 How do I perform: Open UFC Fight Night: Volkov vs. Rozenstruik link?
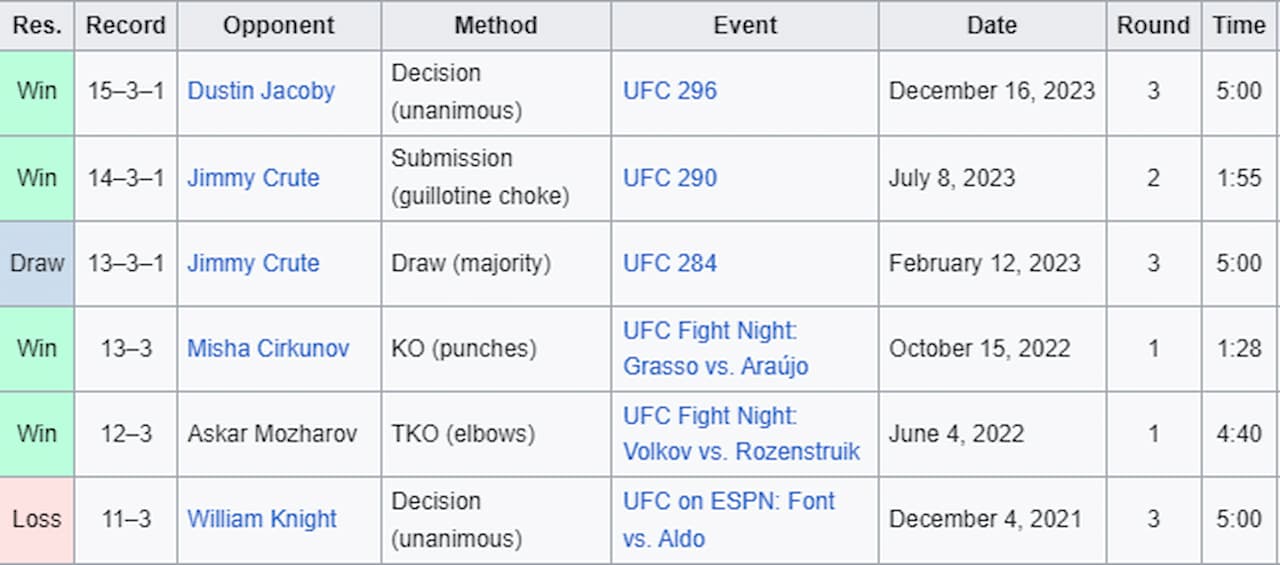742,434
